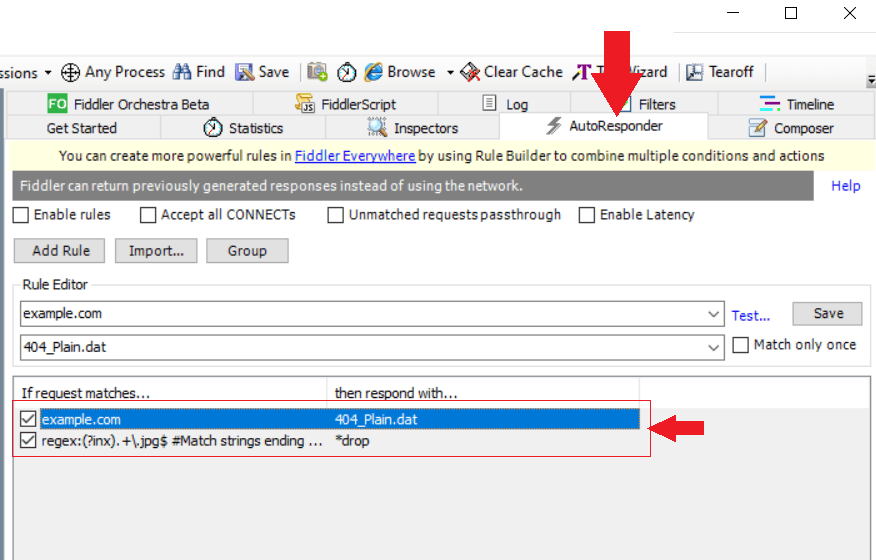This screenshot has width=876, height=560.
Task: Toggle the Unmatched requests passthrough checkbox
Action: 335,215
